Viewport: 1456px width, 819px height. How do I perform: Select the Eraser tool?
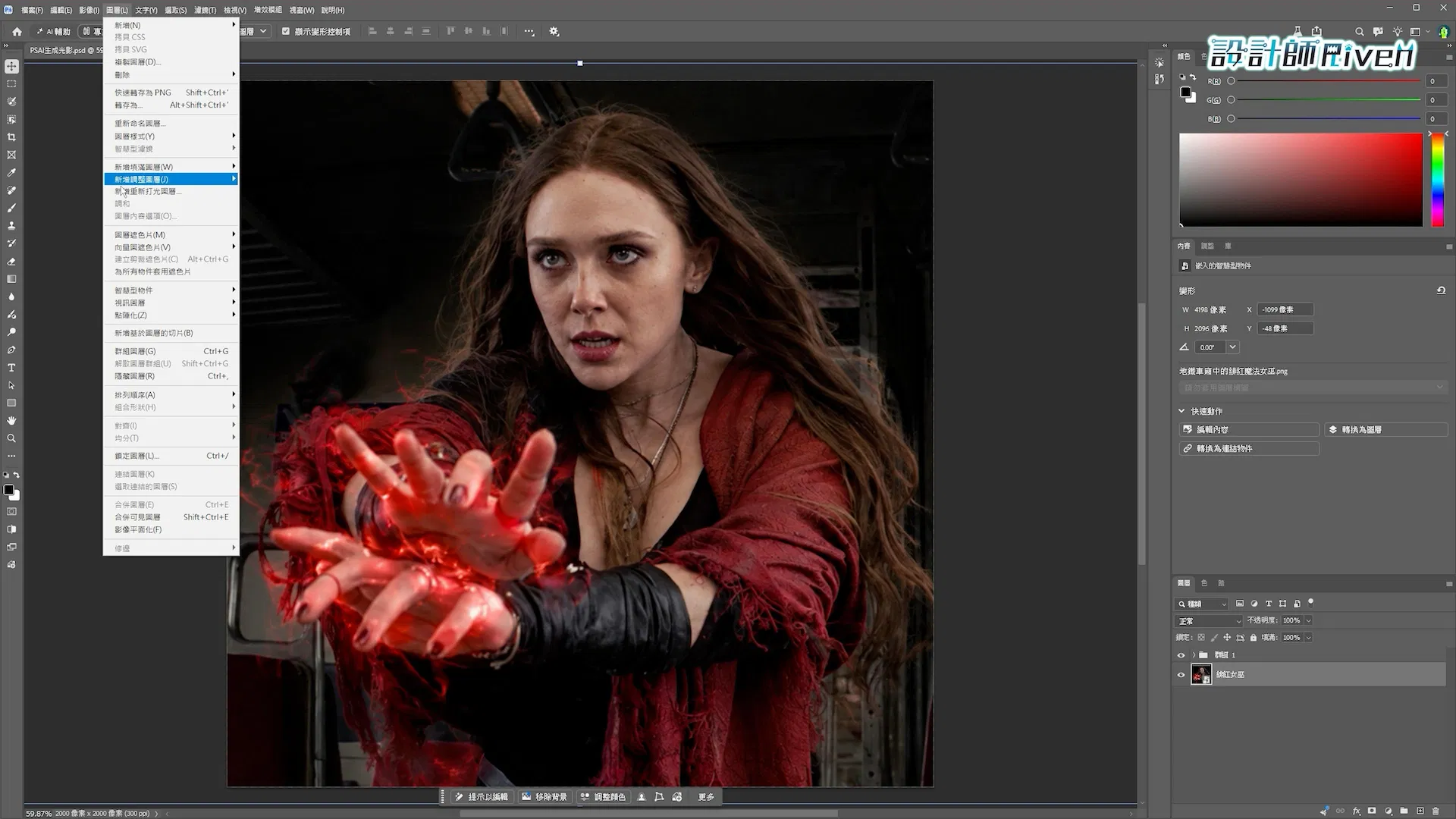(11, 262)
